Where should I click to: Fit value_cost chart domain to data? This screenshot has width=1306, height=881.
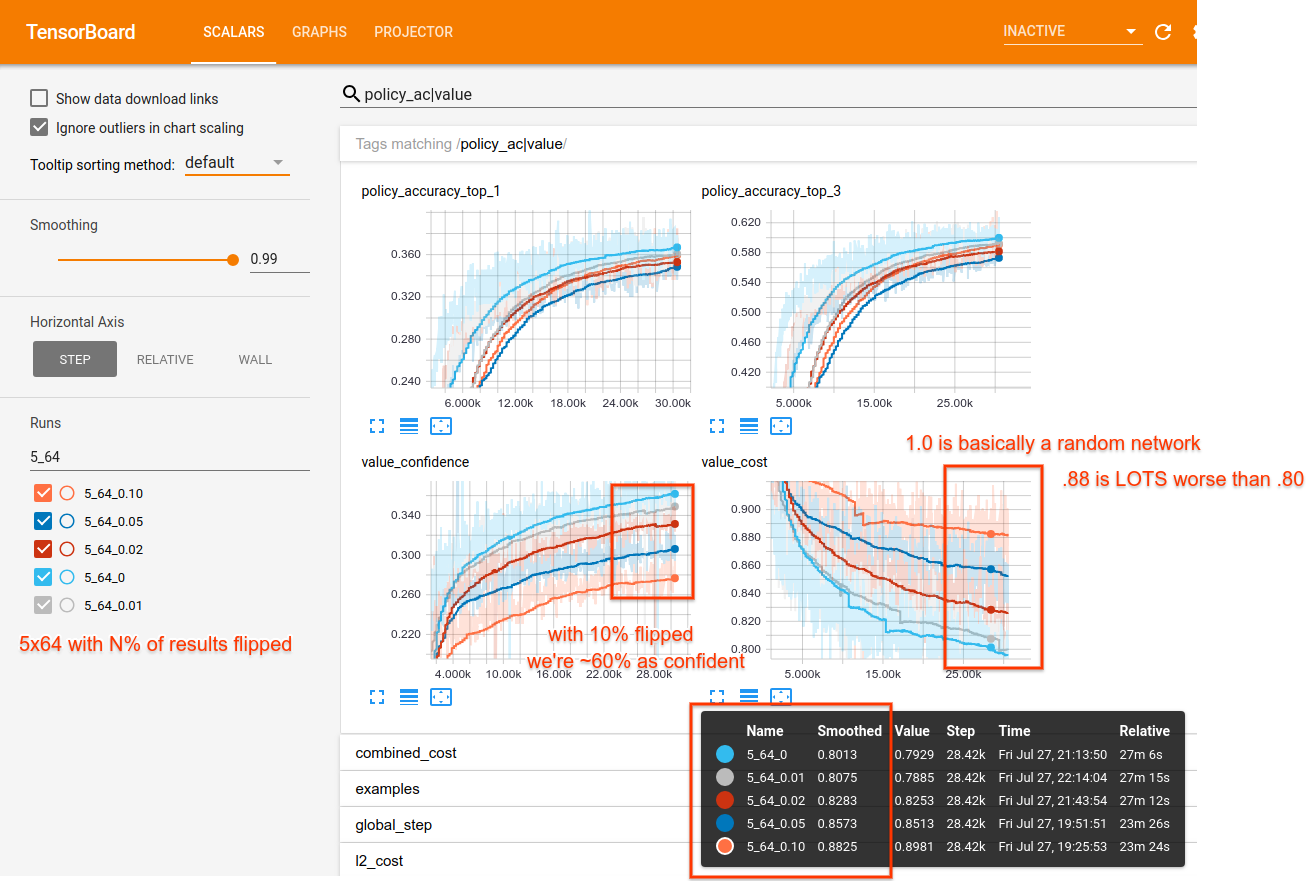coord(781,696)
